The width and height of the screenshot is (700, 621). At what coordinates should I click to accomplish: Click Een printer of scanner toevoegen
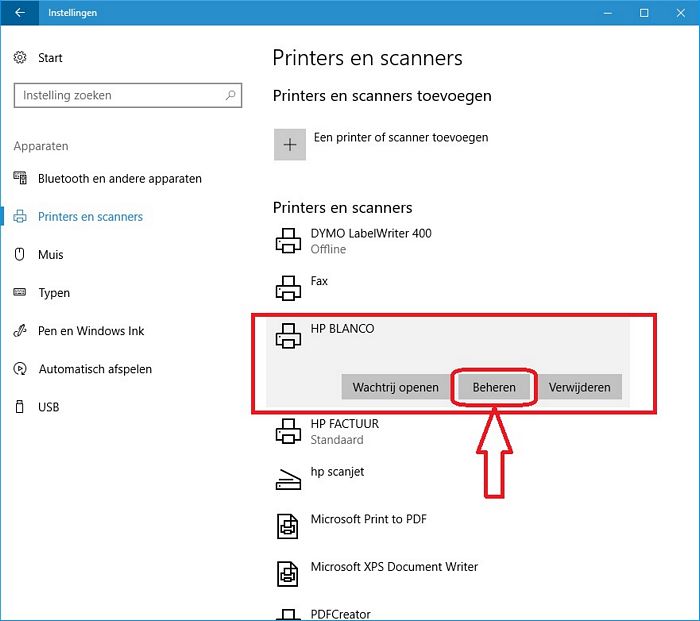[x=401, y=138]
